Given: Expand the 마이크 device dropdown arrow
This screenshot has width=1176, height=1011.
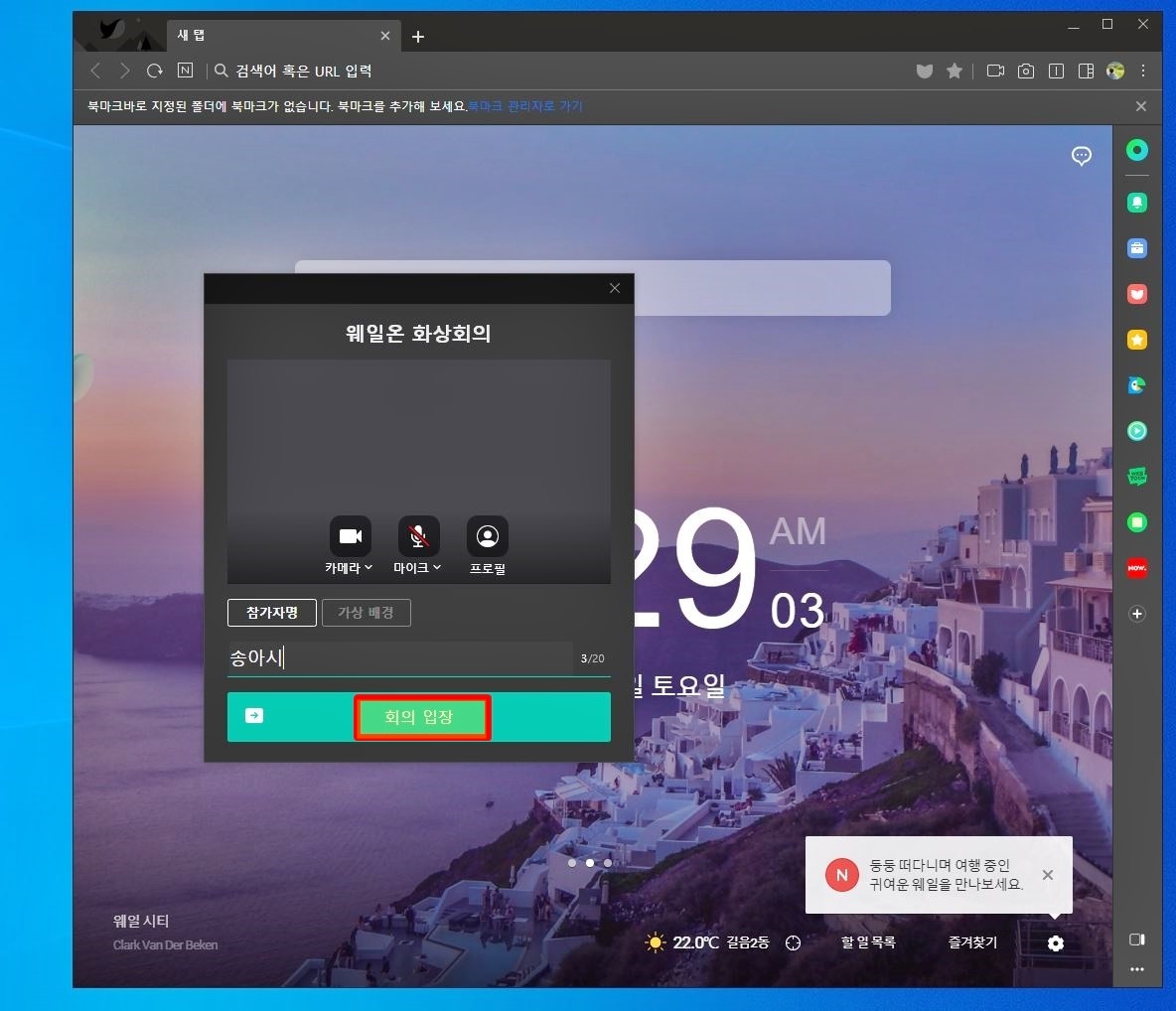Looking at the screenshot, I should pyautogui.click(x=436, y=568).
